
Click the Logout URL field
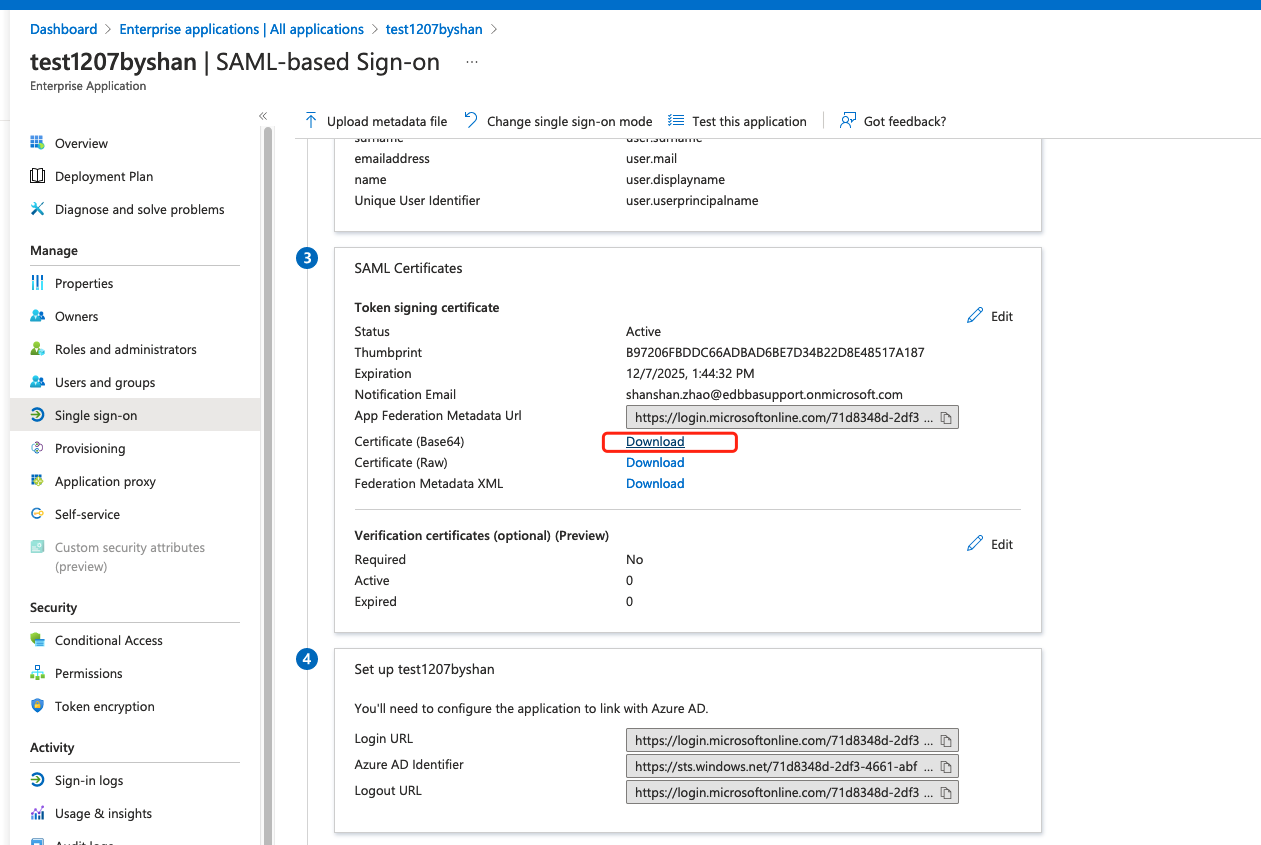[792, 793]
